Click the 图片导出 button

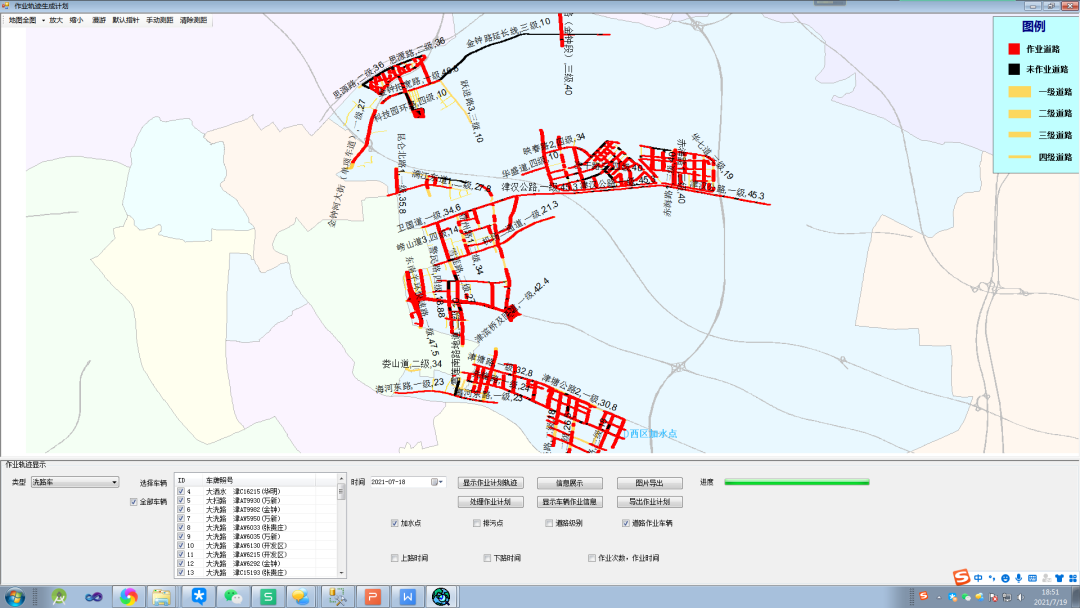[650, 483]
